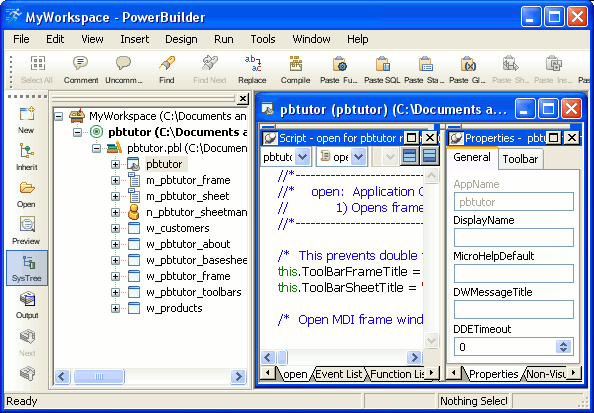
Task: Collapse the MyWorkspace tree node
Action: [x=59, y=116]
